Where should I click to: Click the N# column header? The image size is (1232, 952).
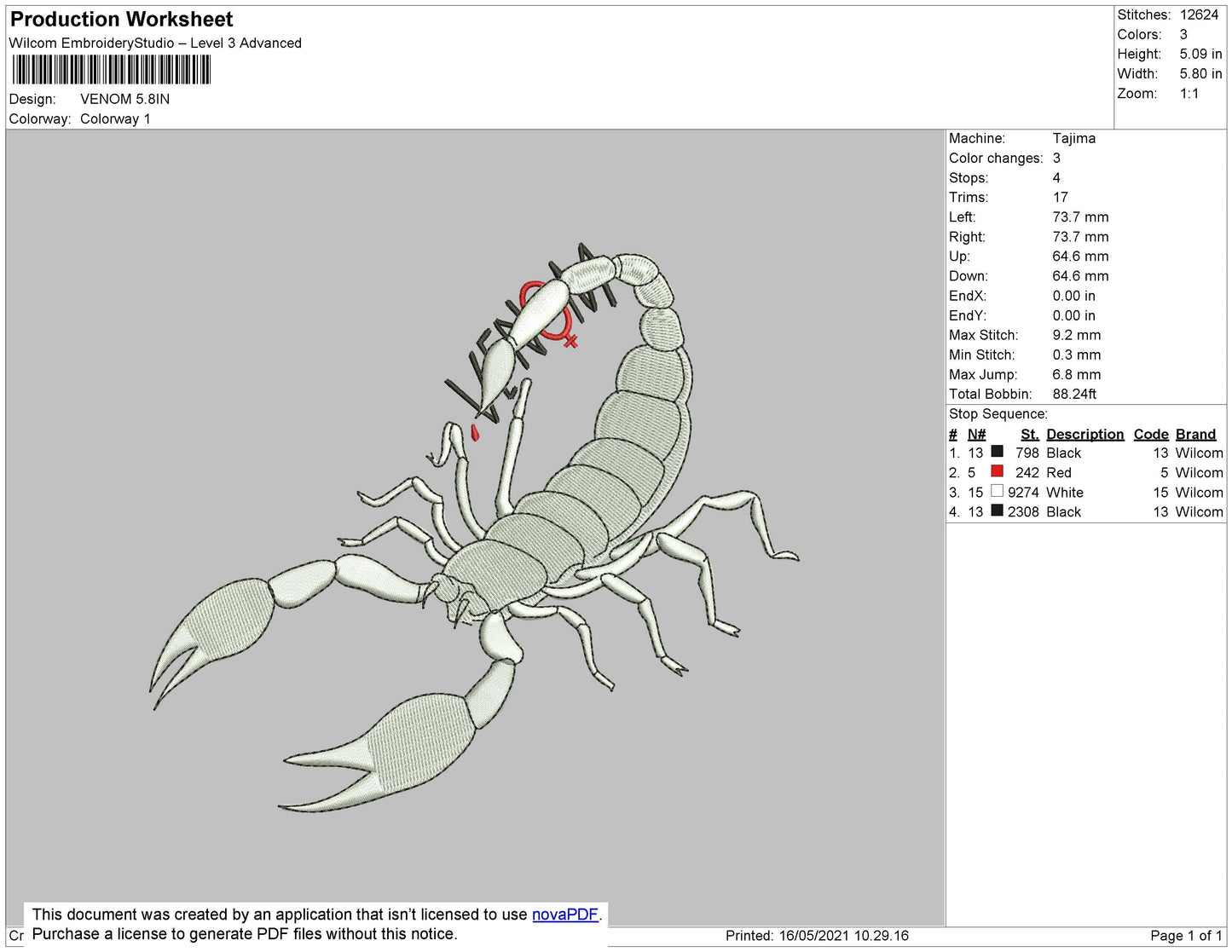coord(976,434)
